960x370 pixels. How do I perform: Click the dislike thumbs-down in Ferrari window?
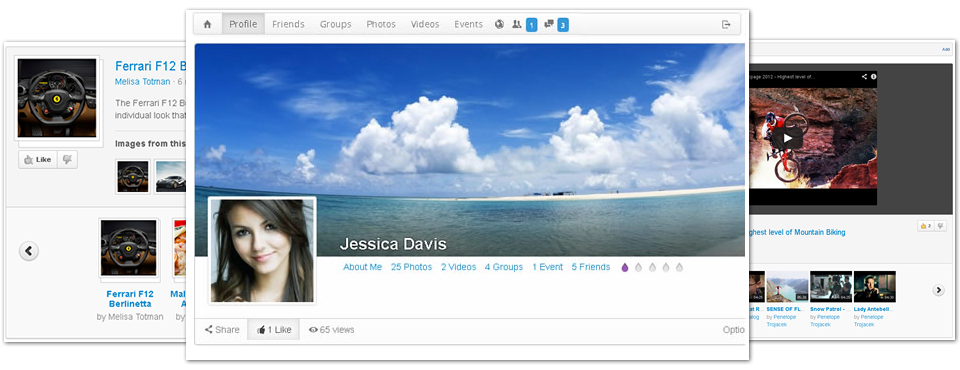point(67,159)
